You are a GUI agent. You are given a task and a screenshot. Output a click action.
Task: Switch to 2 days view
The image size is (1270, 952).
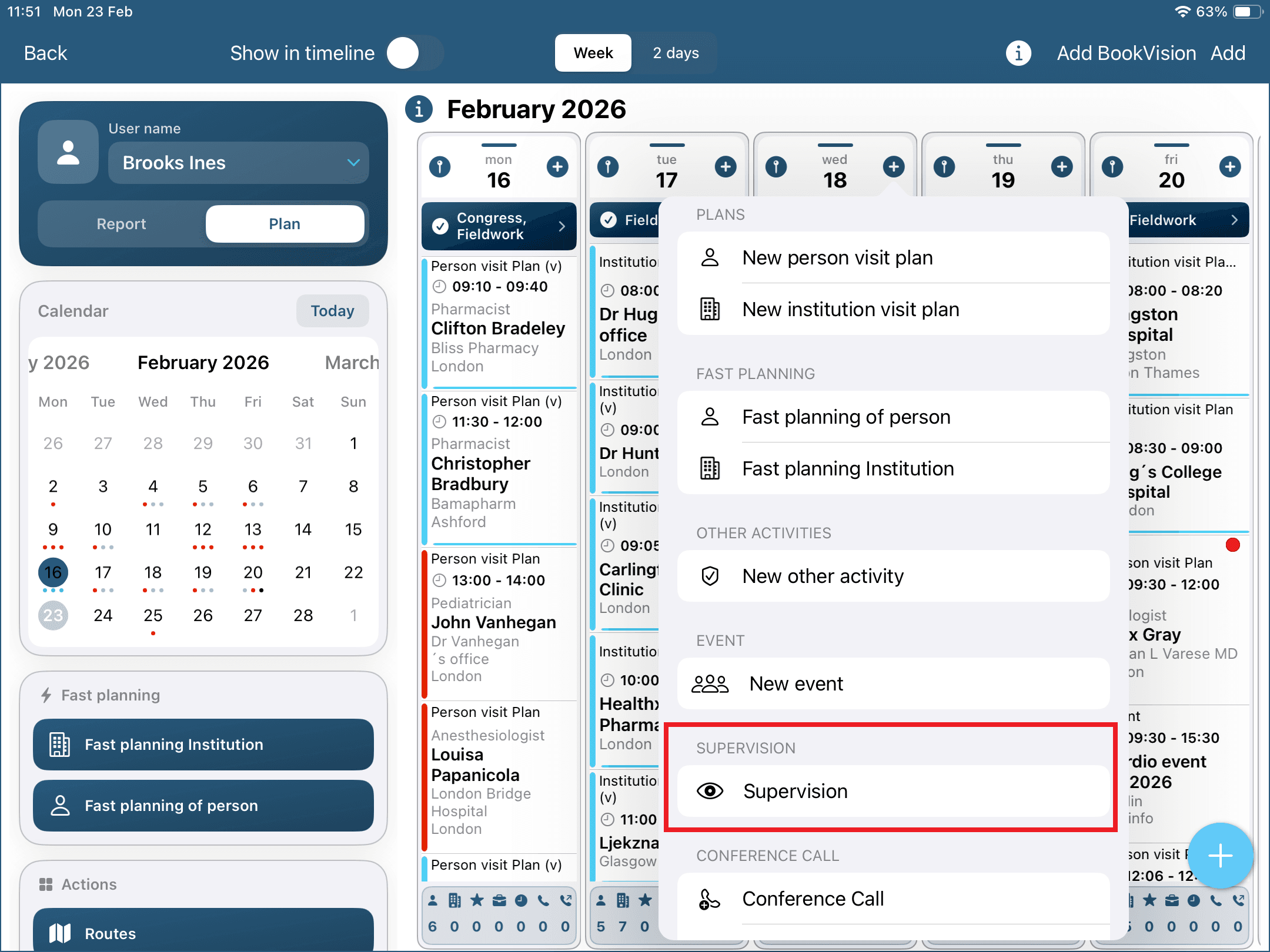[676, 53]
